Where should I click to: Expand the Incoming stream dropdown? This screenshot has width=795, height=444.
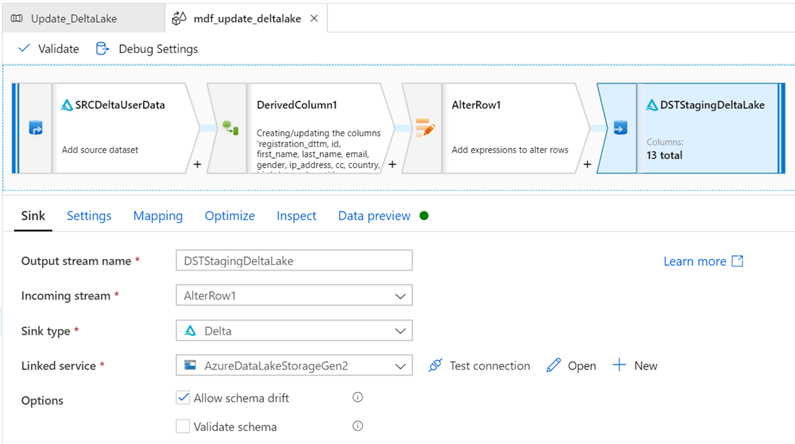[x=400, y=296]
